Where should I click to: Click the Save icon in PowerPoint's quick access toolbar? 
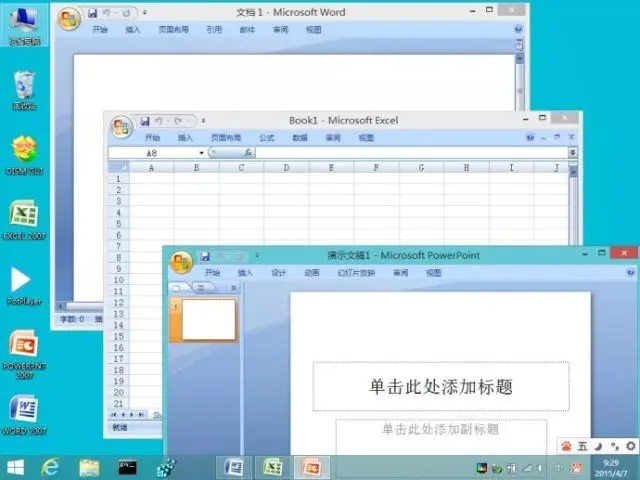(x=205, y=256)
